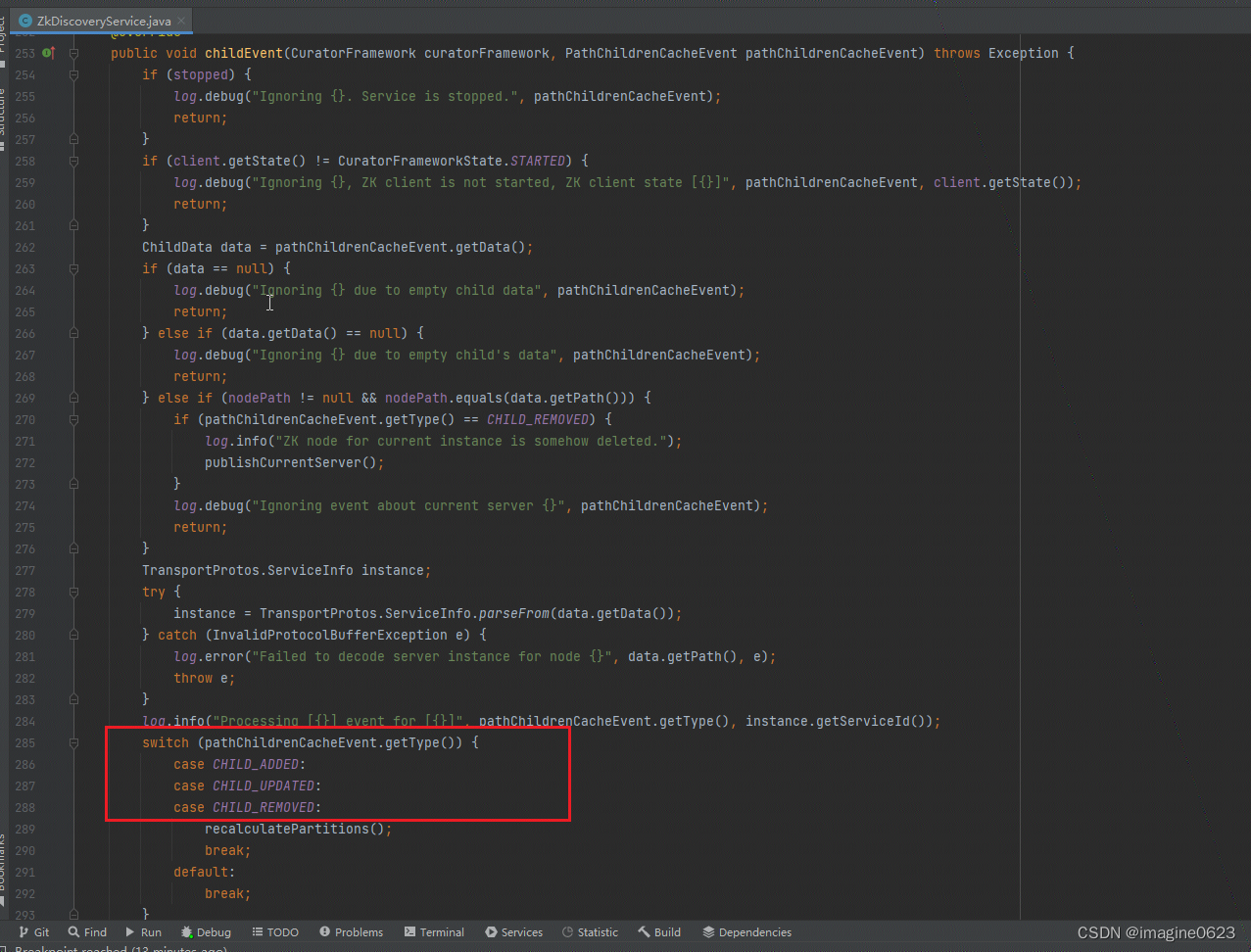
Task: Fold the getType() if block on line 270
Action: pyautogui.click(x=73, y=419)
